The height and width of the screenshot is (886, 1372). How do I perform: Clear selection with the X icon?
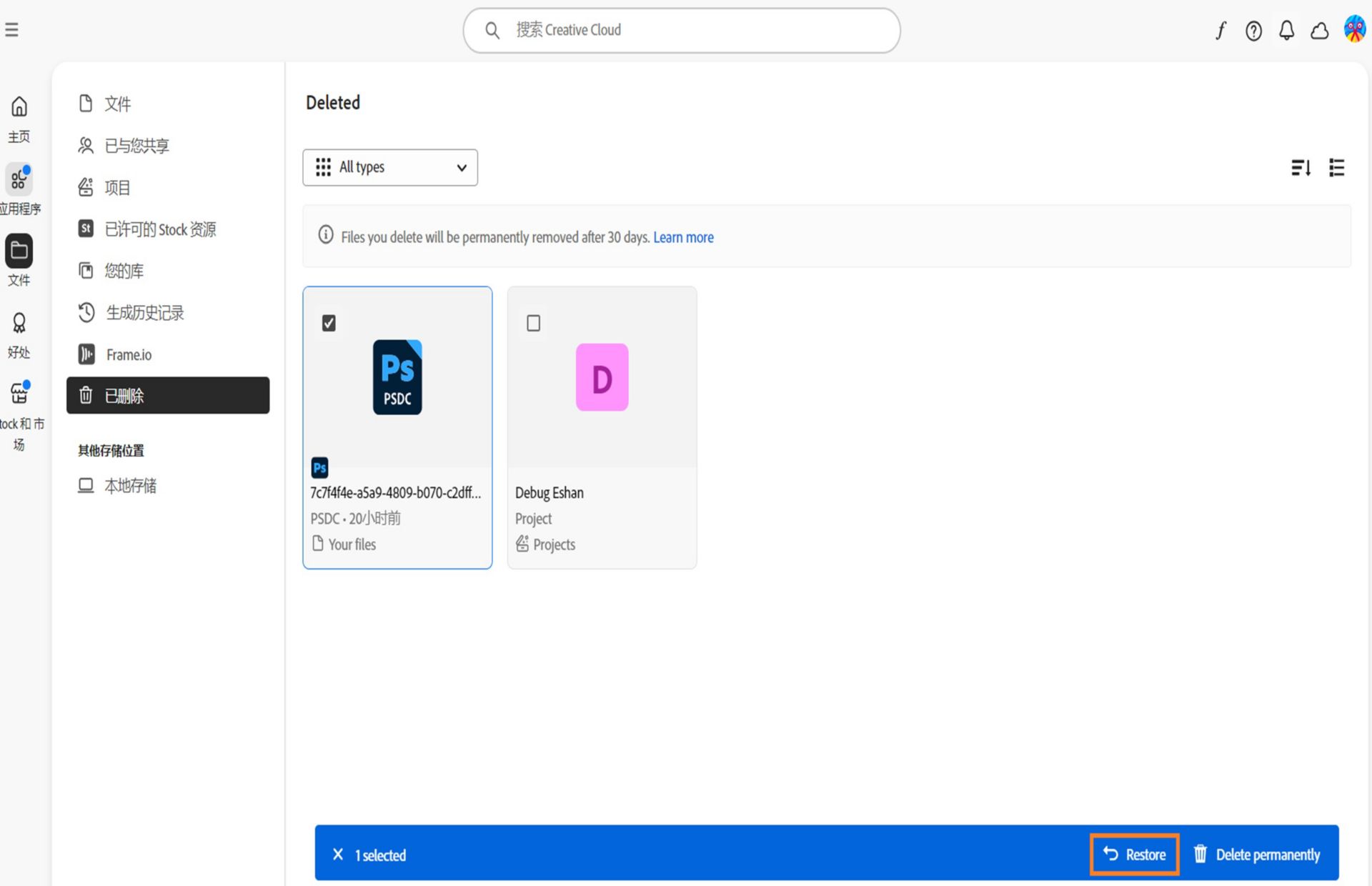coord(338,855)
